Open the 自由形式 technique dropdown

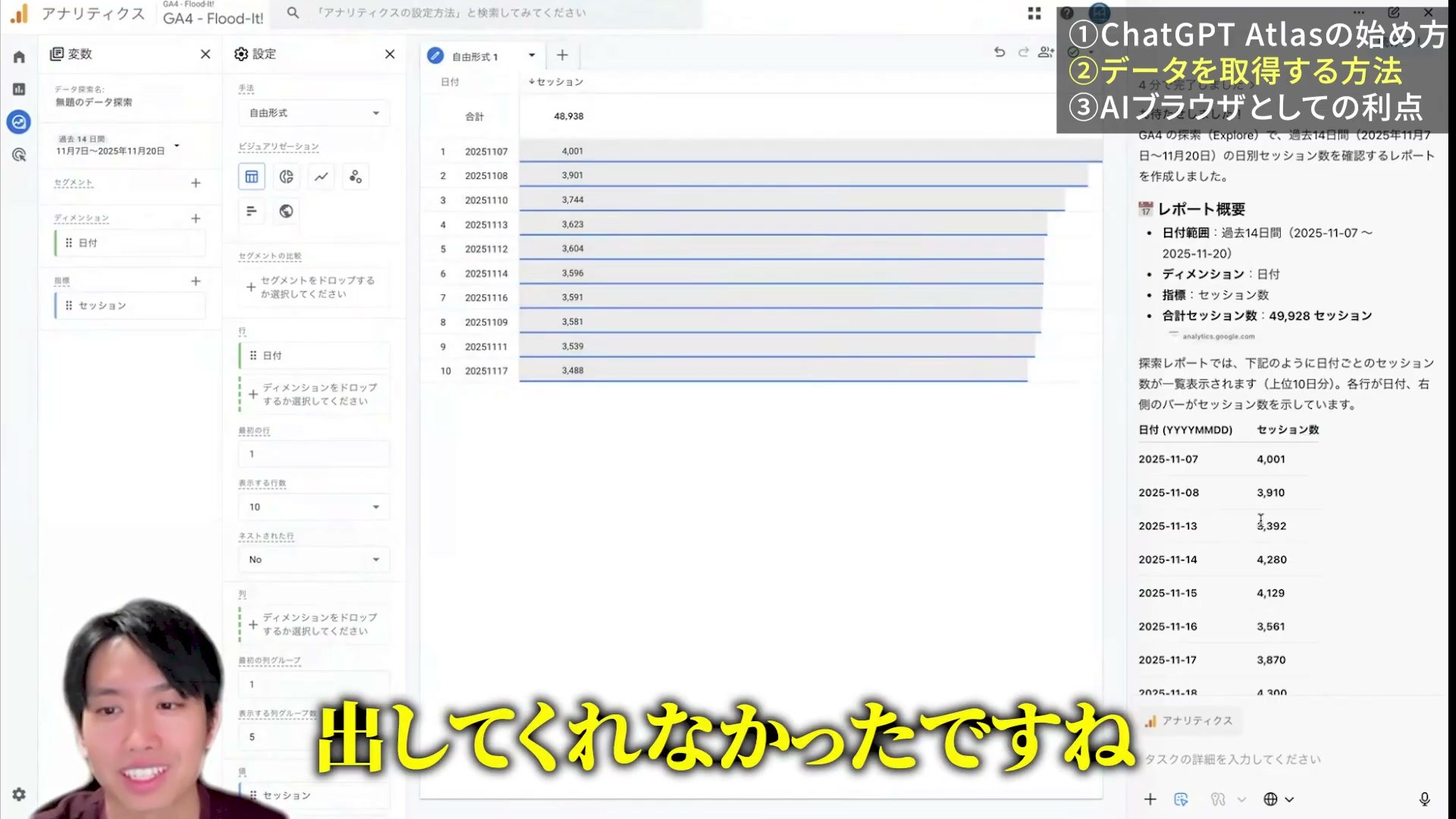(x=314, y=113)
